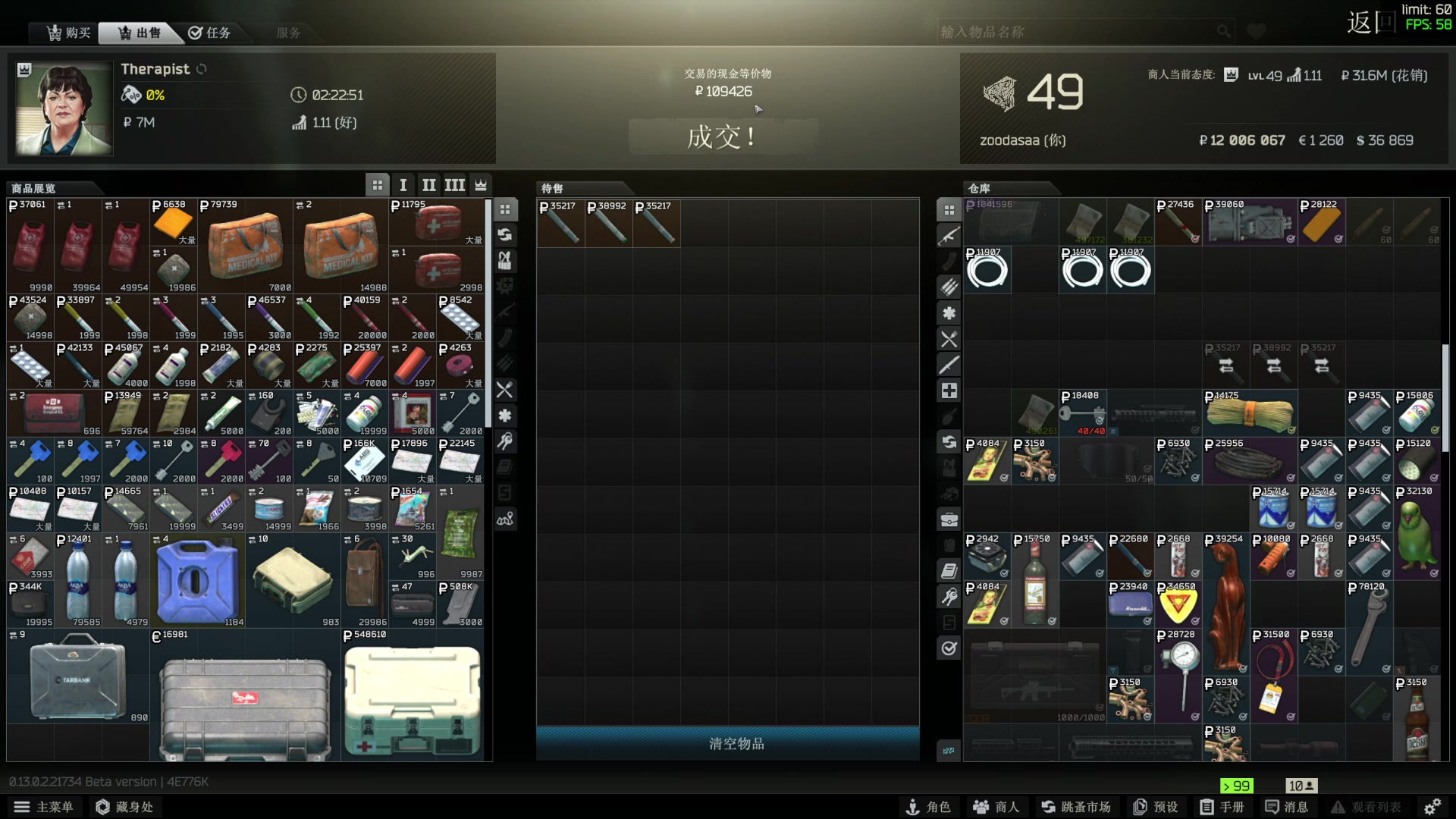1456x819 pixels.
Task: Switch to 购买 (Buy) tab
Action: click(x=68, y=33)
